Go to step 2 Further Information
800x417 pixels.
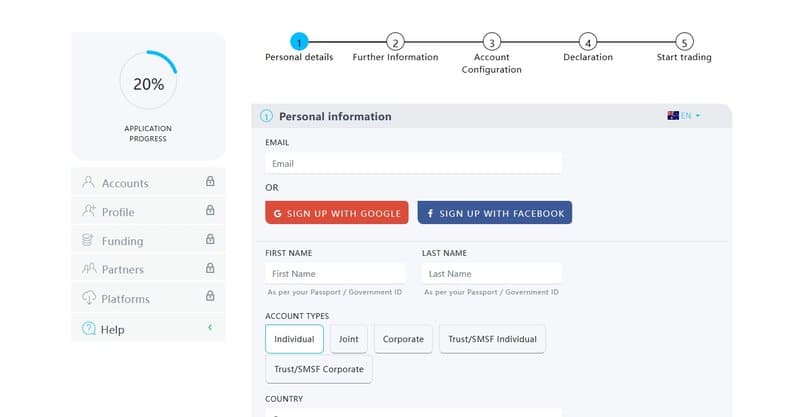pos(395,42)
